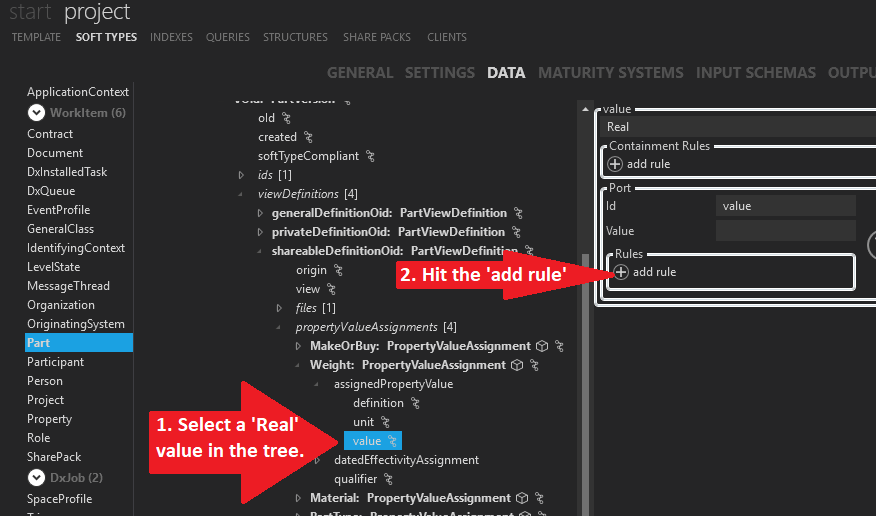Select the ApplicationContext soft type
Image resolution: width=876 pixels, height=516 pixels.
[x=78, y=92]
